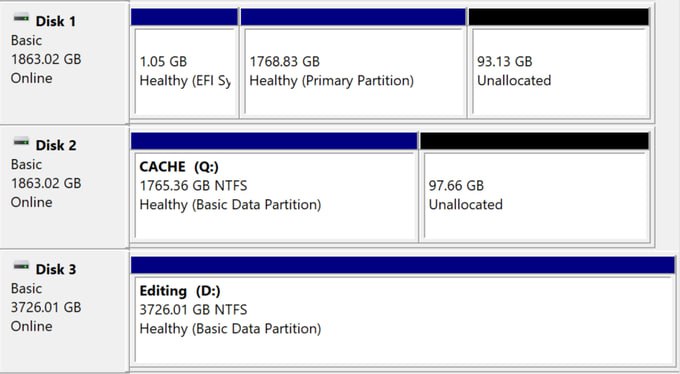Click blue header bar above CACHE volume
This screenshot has height=374, width=680.
pyautogui.click(x=274, y=141)
